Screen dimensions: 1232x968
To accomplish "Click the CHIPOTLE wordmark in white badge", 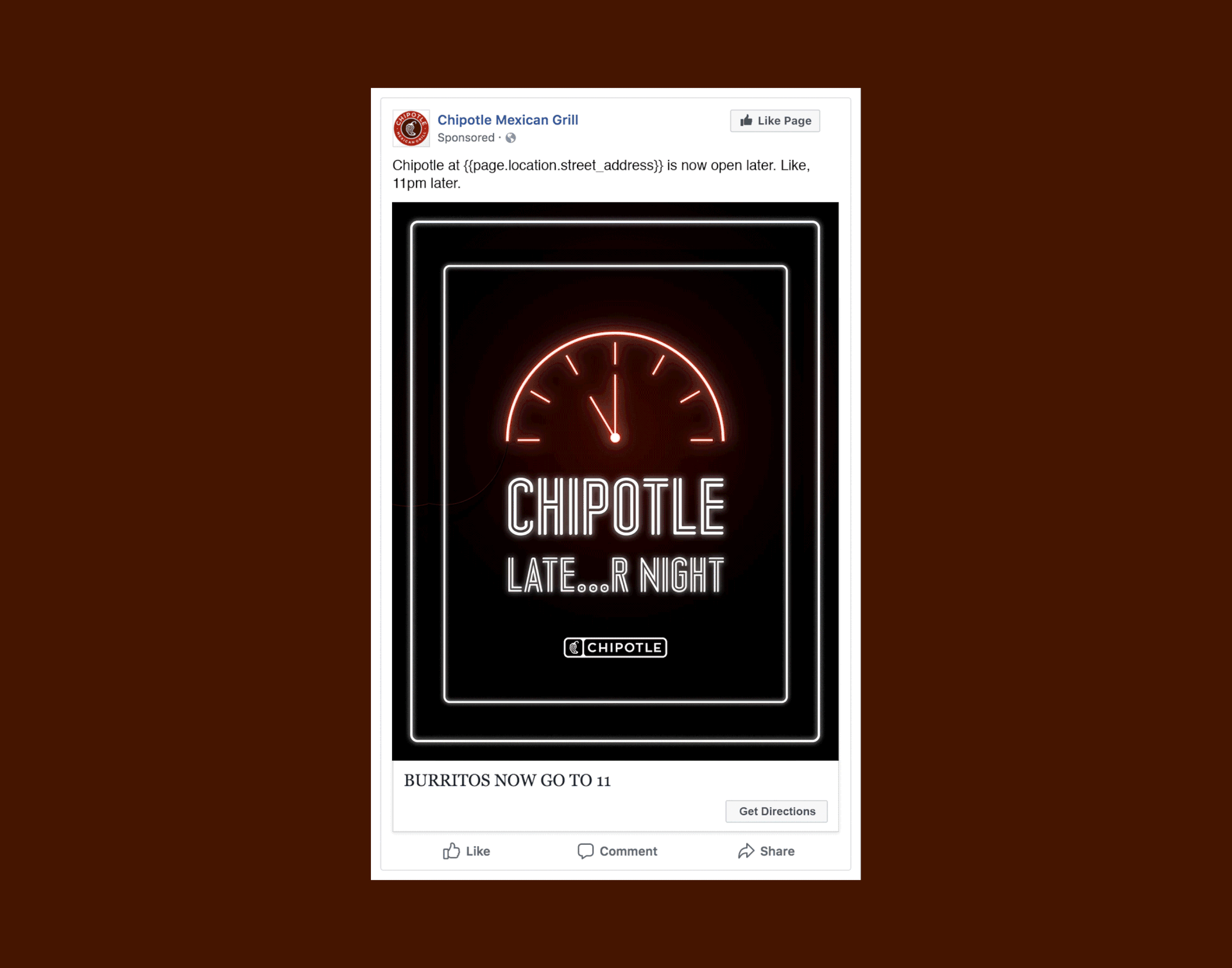I will 624,647.
